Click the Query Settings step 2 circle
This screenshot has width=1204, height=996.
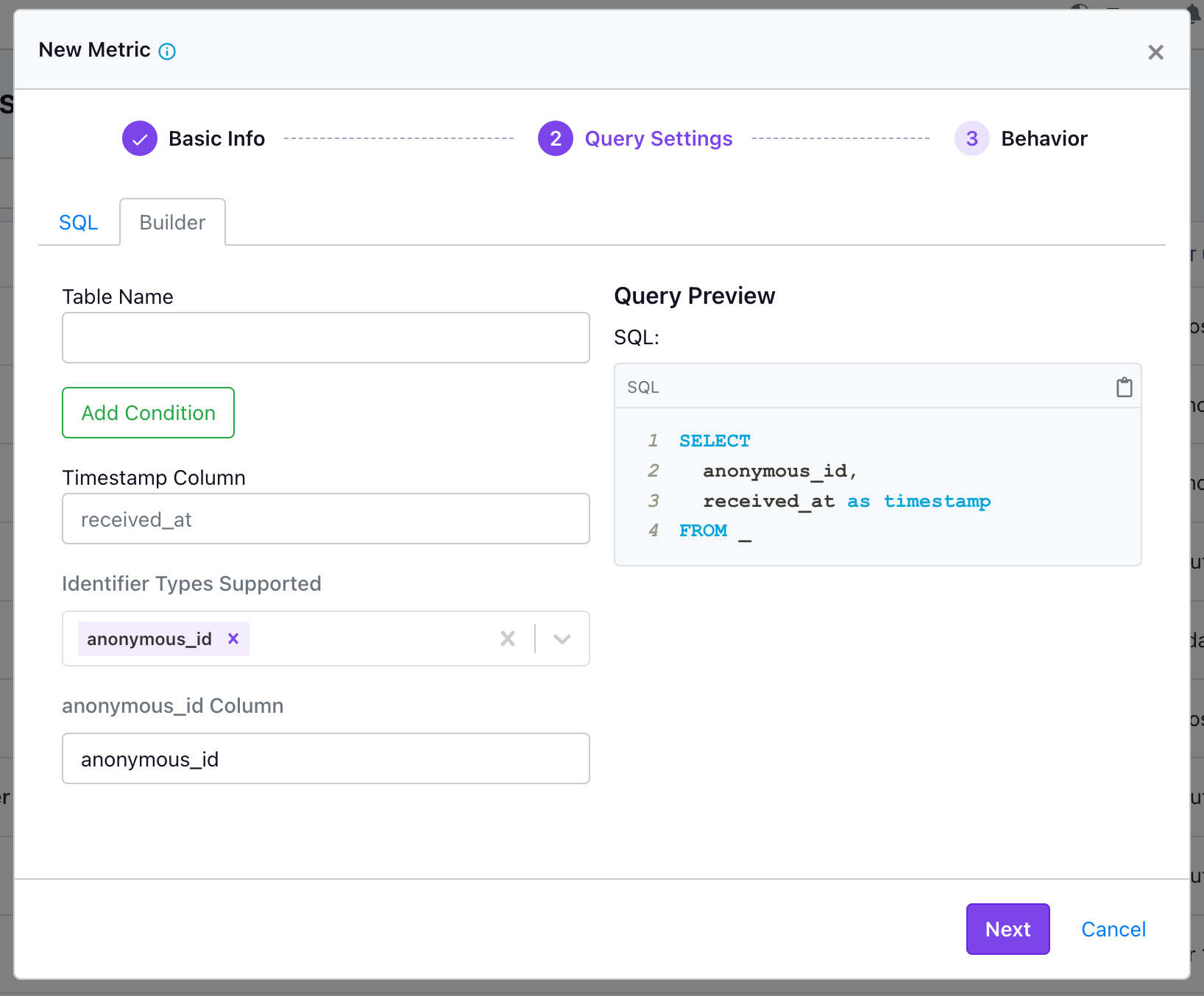pos(555,138)
